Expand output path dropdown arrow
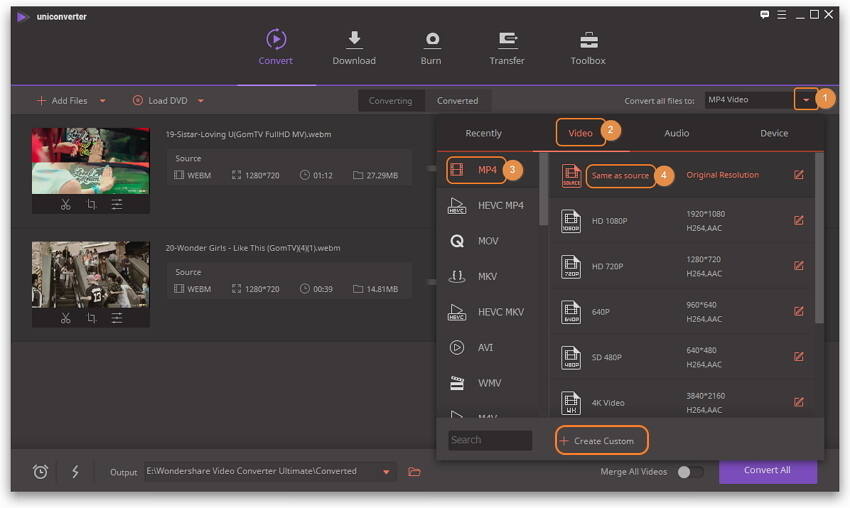Screen dimensions: 850x508 pos(386,472)
